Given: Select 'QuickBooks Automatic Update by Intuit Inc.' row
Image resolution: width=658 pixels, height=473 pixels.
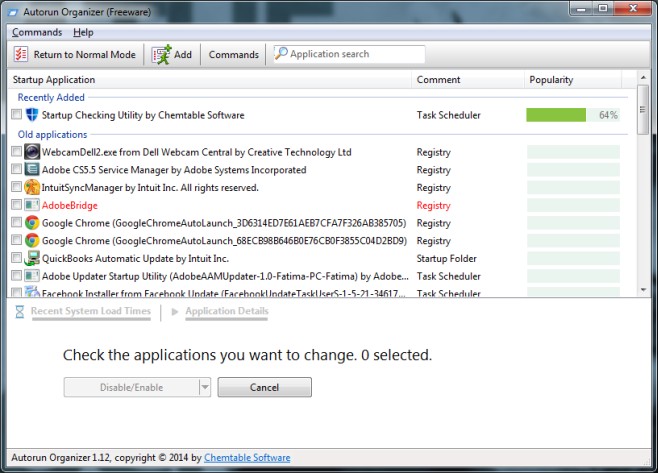Looking at the screenshot, I should 135,259.
